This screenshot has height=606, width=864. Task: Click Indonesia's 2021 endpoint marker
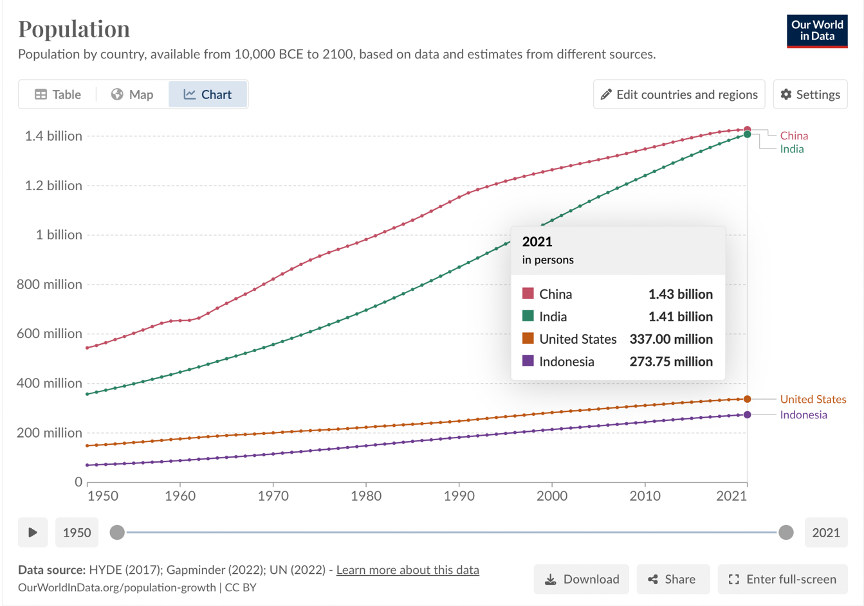click(x=747, y=414)
